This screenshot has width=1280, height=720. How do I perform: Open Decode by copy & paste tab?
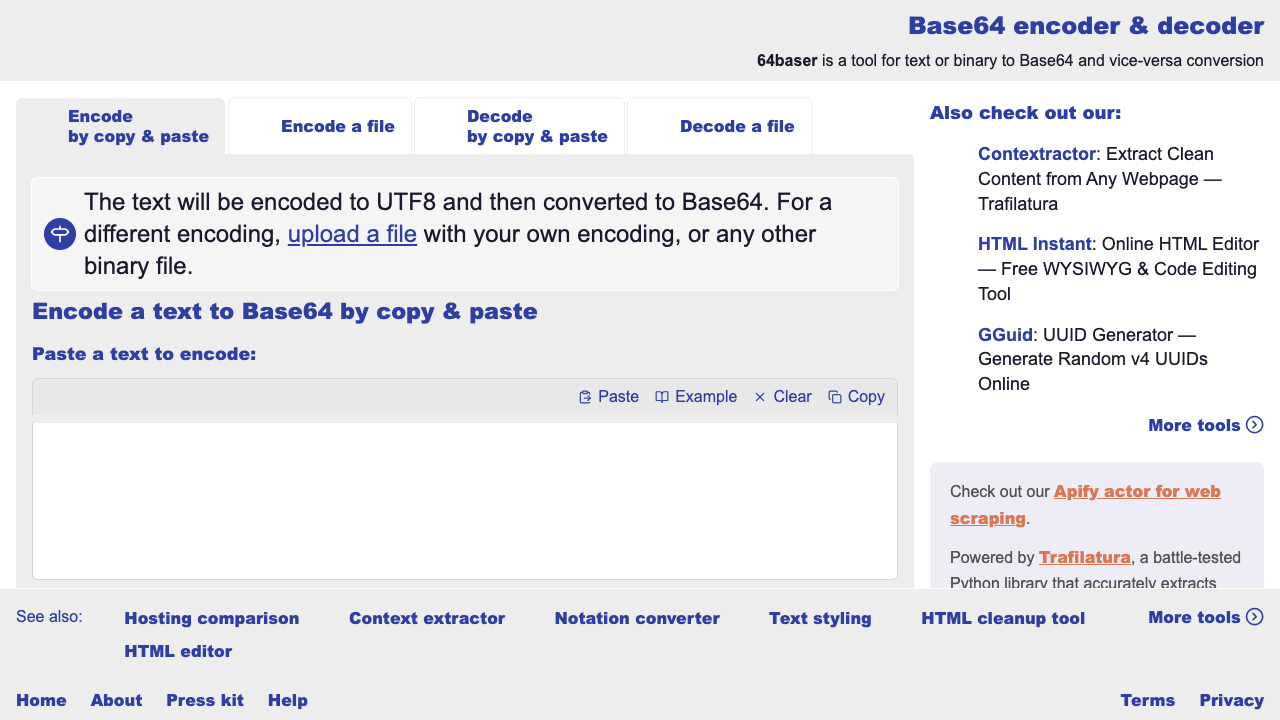click(537, 126)
